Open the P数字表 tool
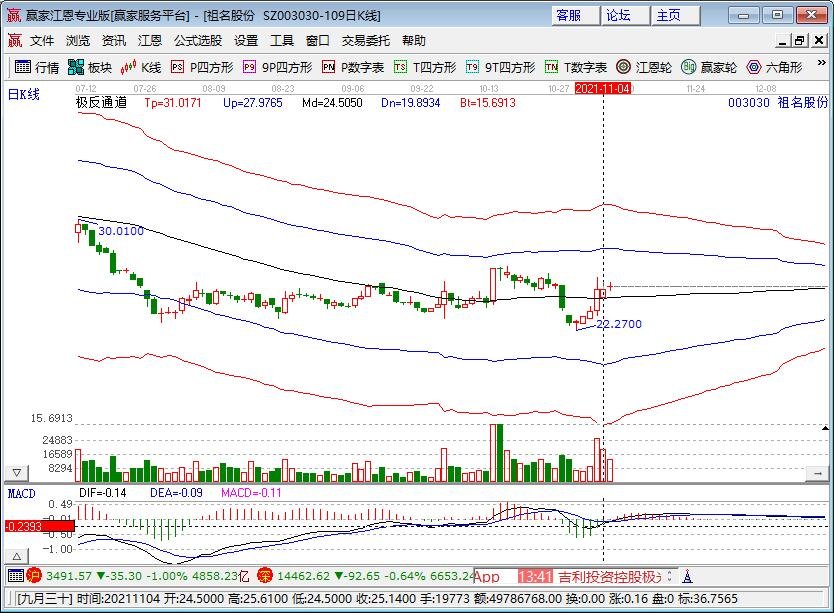This screenshot has width=834, height=613. (353, 67)
